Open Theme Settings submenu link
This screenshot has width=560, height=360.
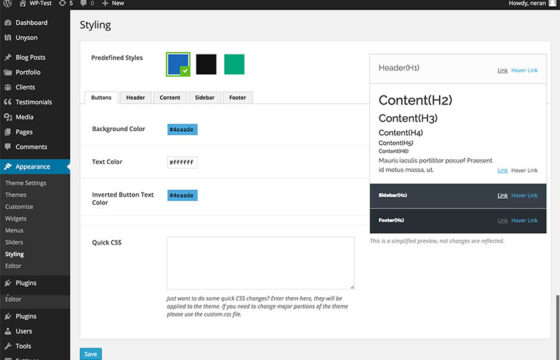pyautogui.click(x=26, y=183)
